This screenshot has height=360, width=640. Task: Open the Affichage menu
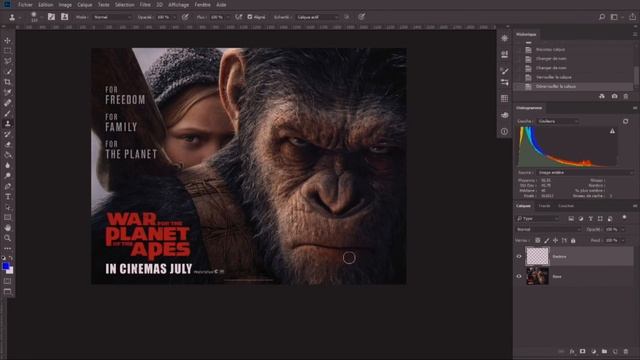[x=178, y=5]
